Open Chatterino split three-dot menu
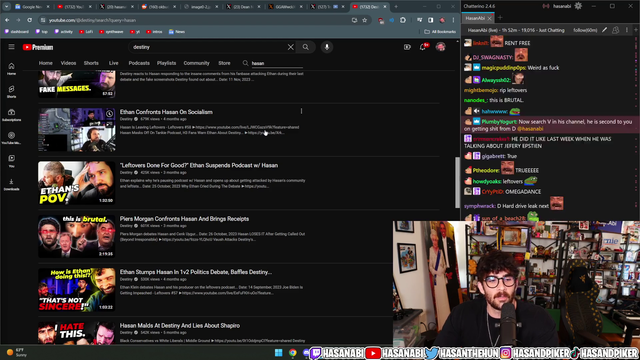The height and width of the screenshot is (360, 640). (x=627, y=30)
